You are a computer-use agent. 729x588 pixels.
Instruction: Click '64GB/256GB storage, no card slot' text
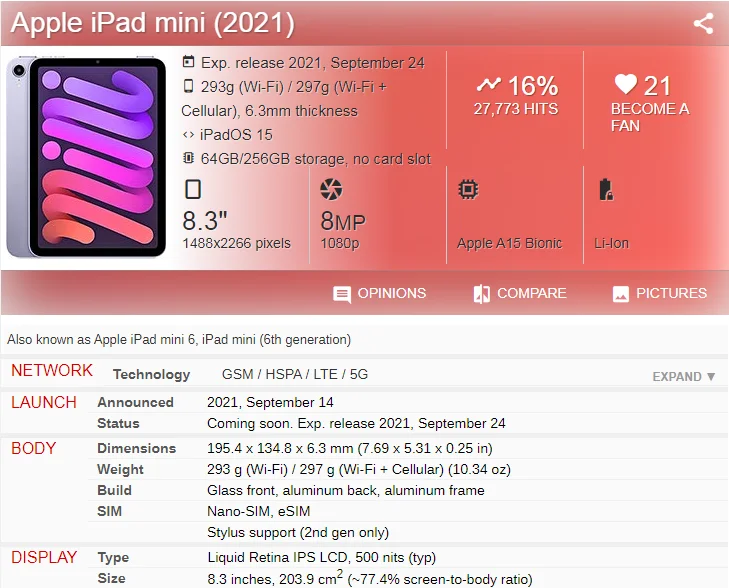(316, 159)
